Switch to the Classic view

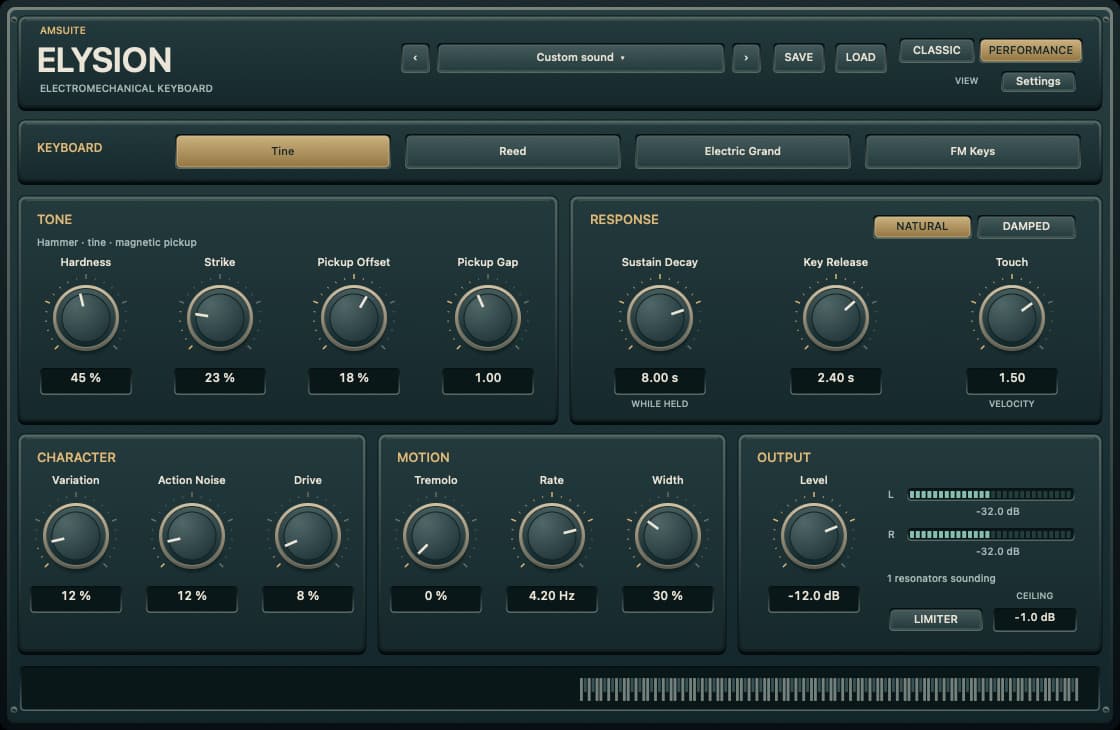[x=936, y=50]
